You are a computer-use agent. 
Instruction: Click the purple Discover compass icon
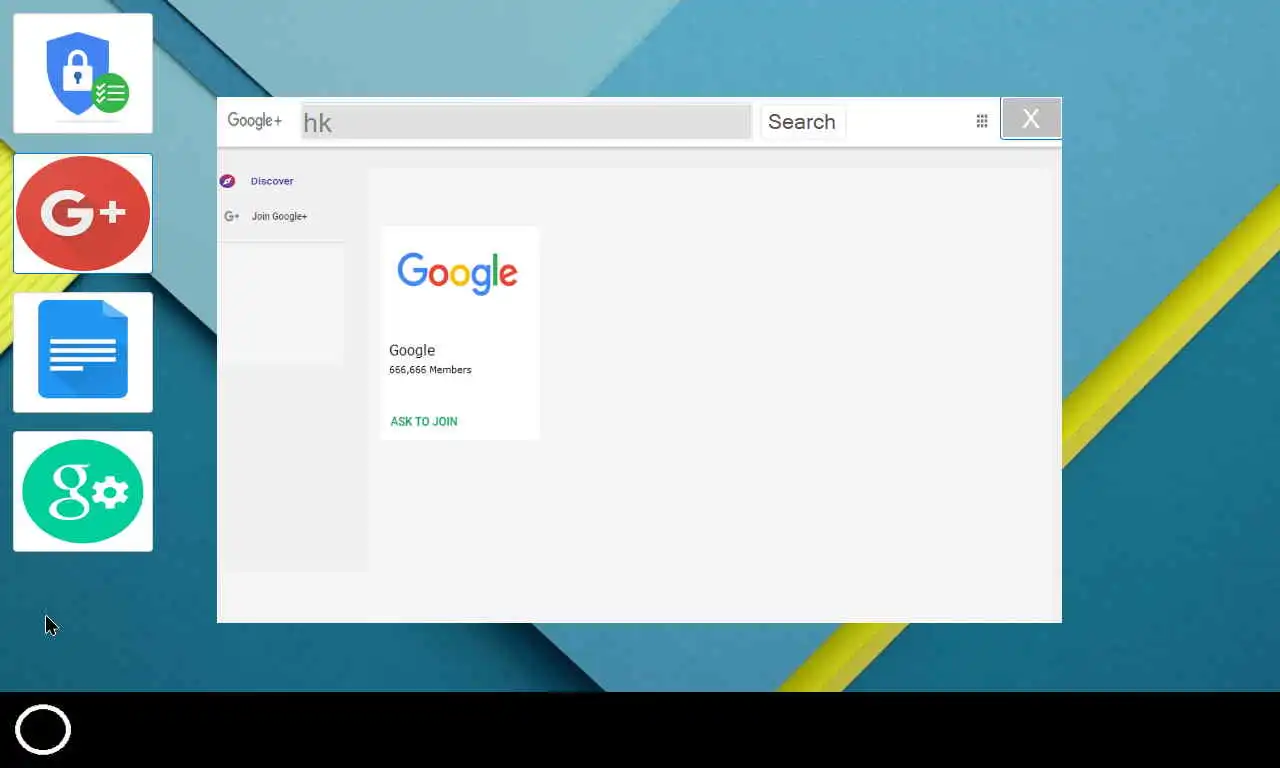coord(228,181)
